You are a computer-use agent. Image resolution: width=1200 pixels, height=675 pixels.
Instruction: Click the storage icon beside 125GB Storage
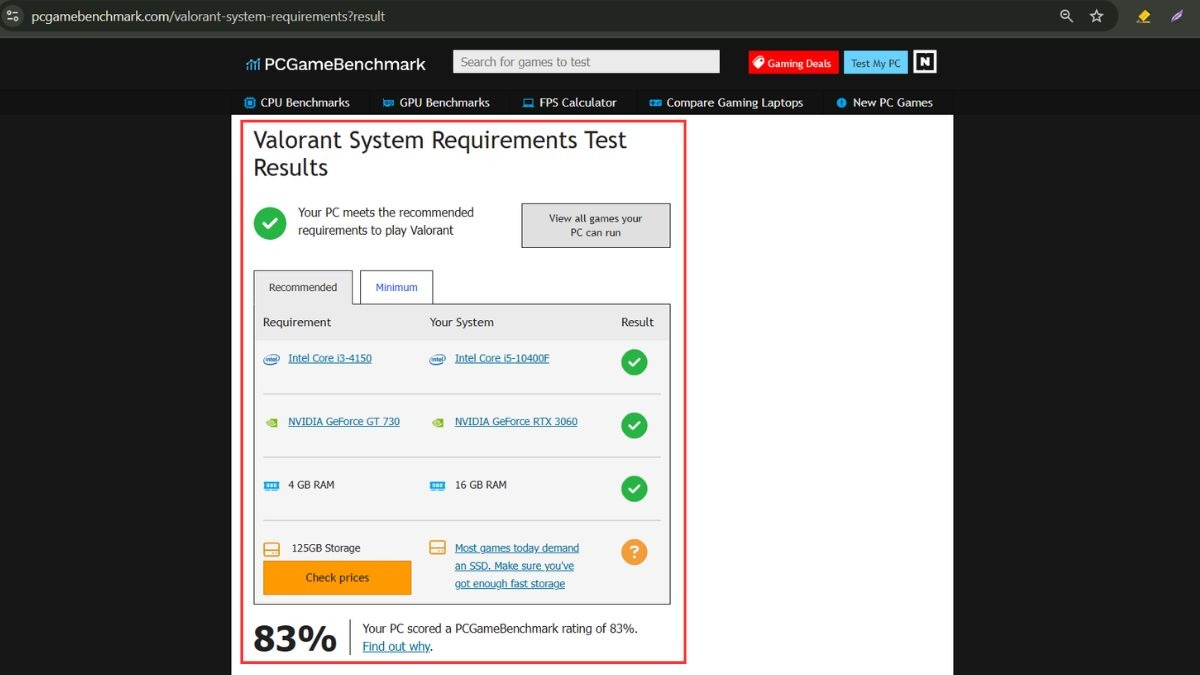click(271, 549)
